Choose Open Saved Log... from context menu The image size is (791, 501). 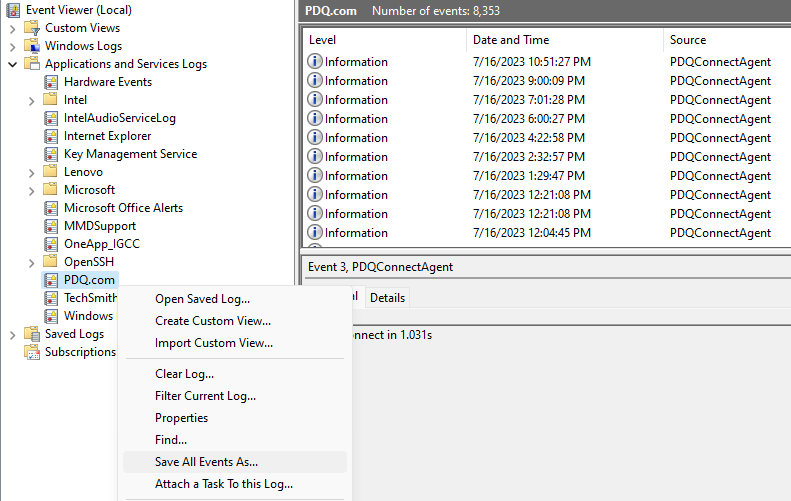point(235,299)
